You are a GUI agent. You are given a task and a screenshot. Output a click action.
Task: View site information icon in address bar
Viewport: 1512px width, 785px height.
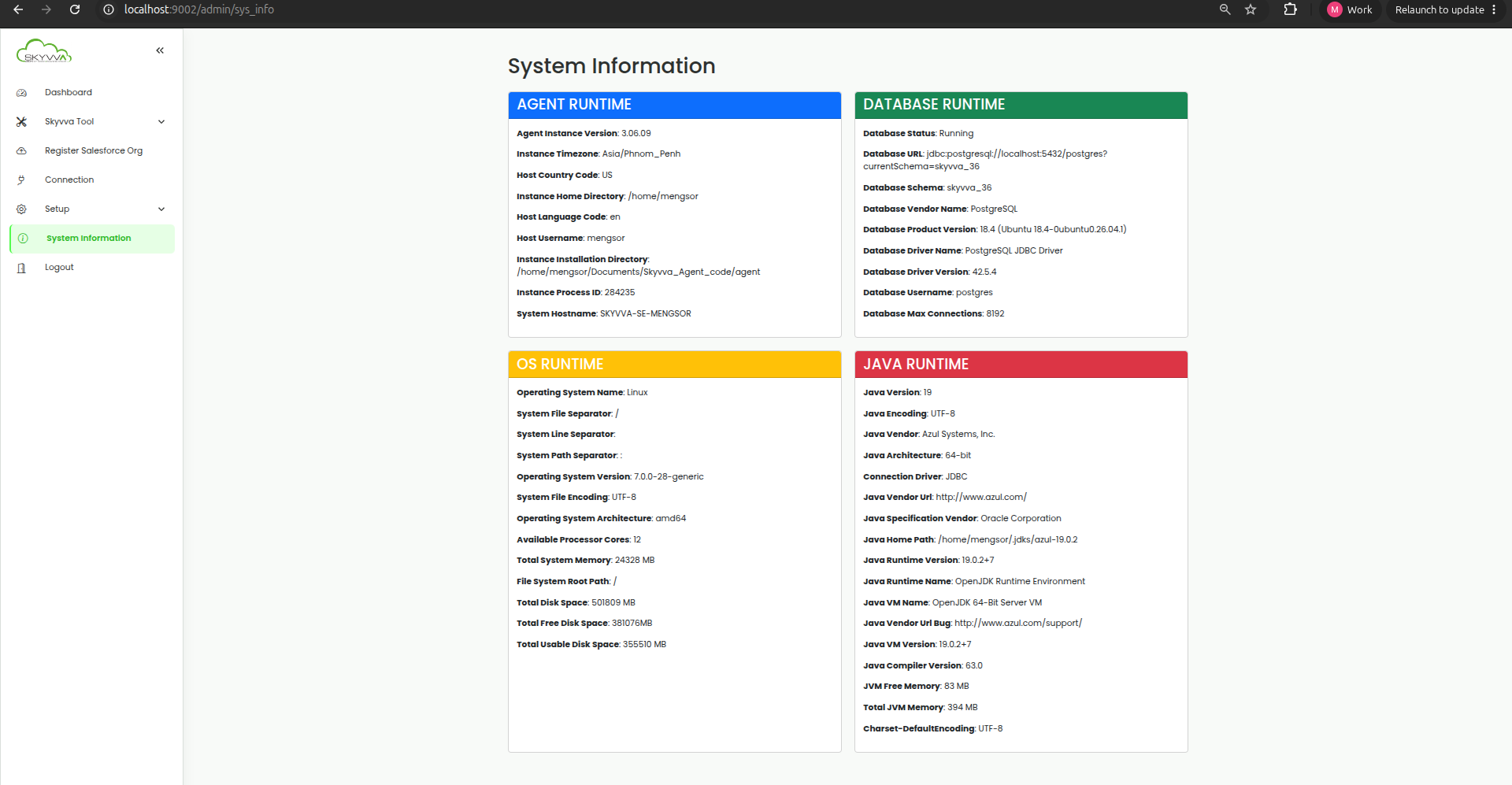coord(109,9)
